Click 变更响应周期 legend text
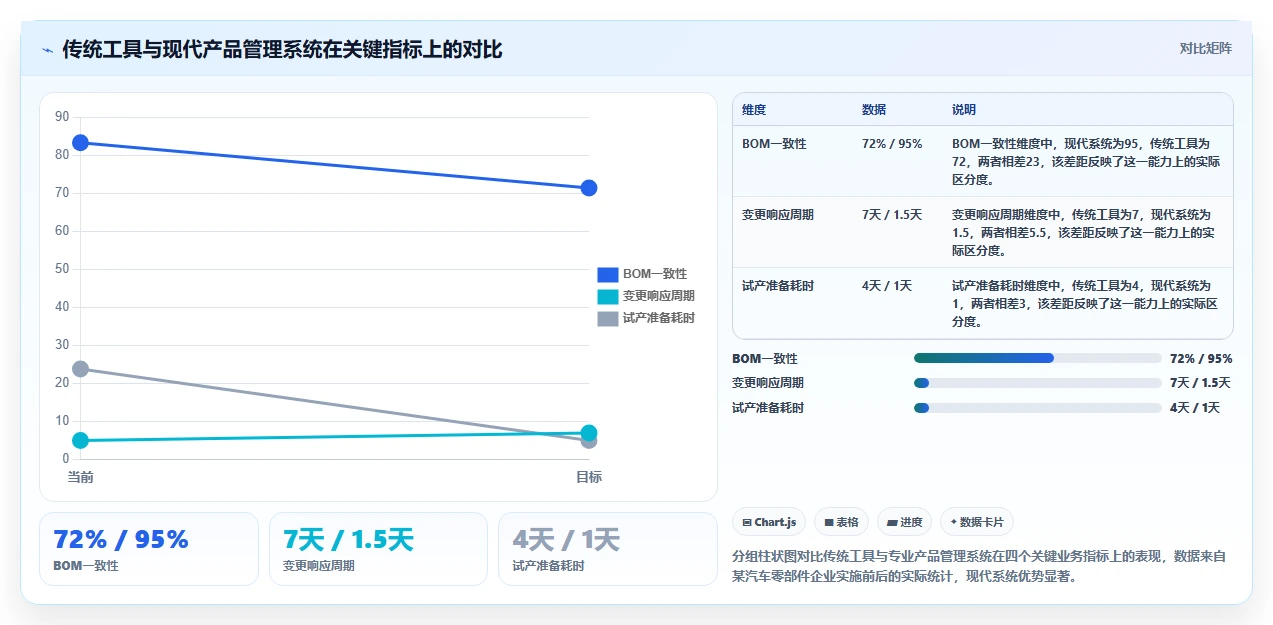Image resolution: width=1273 pixels, height=625 pixels. pos(659,296)
